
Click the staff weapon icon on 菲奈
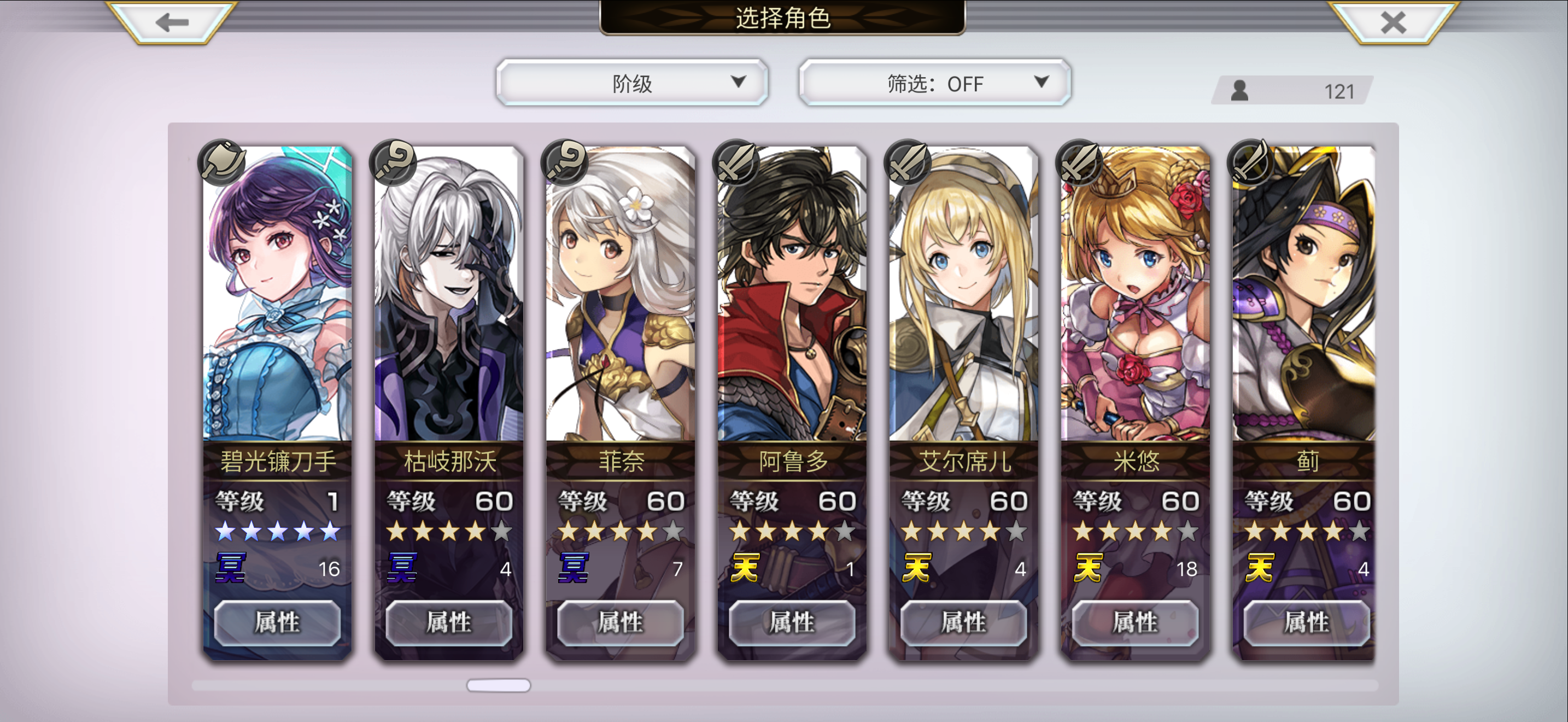[x=565, y=162]
